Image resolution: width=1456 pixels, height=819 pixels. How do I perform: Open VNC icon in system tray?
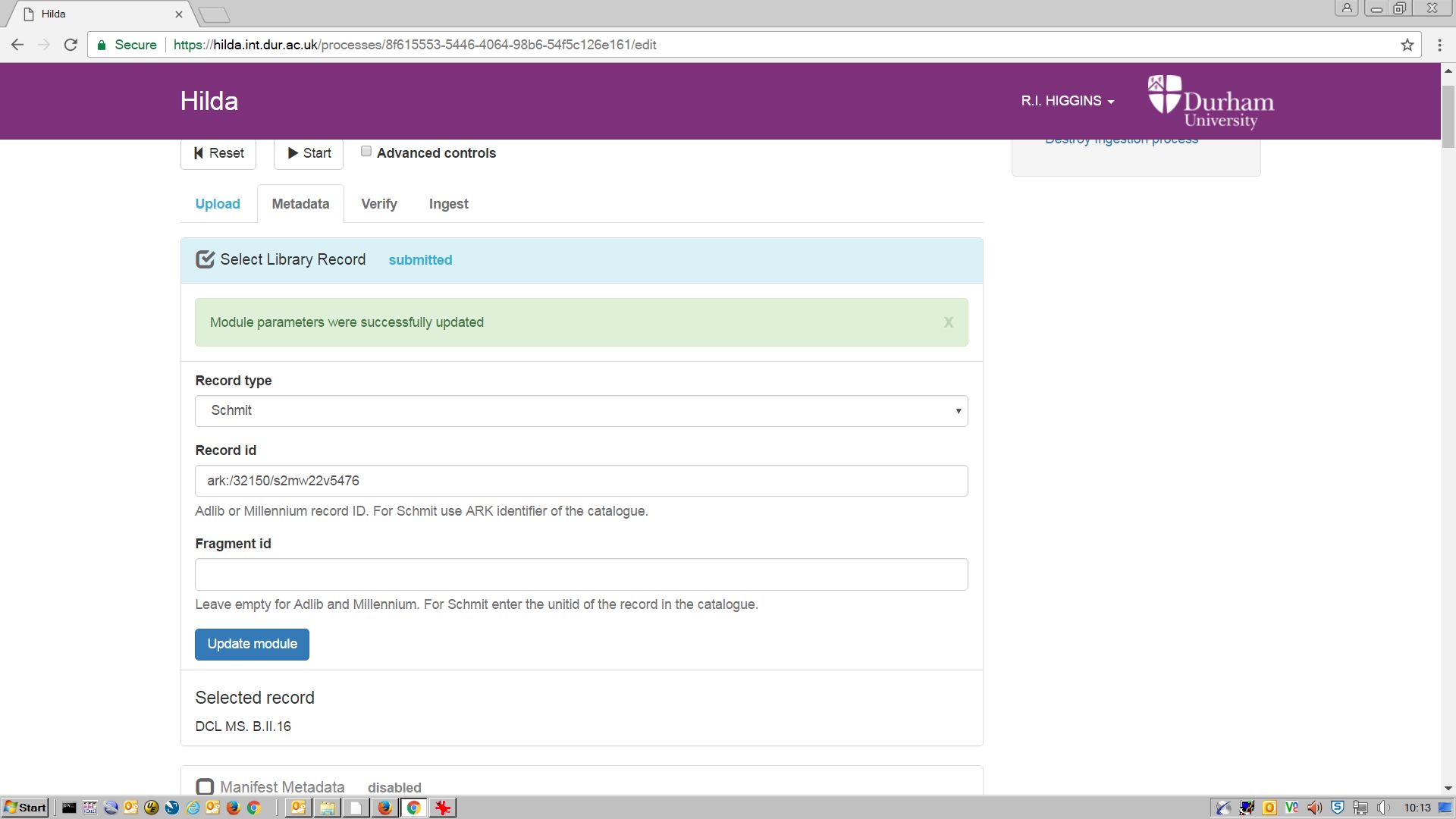tap(1291, 808)
